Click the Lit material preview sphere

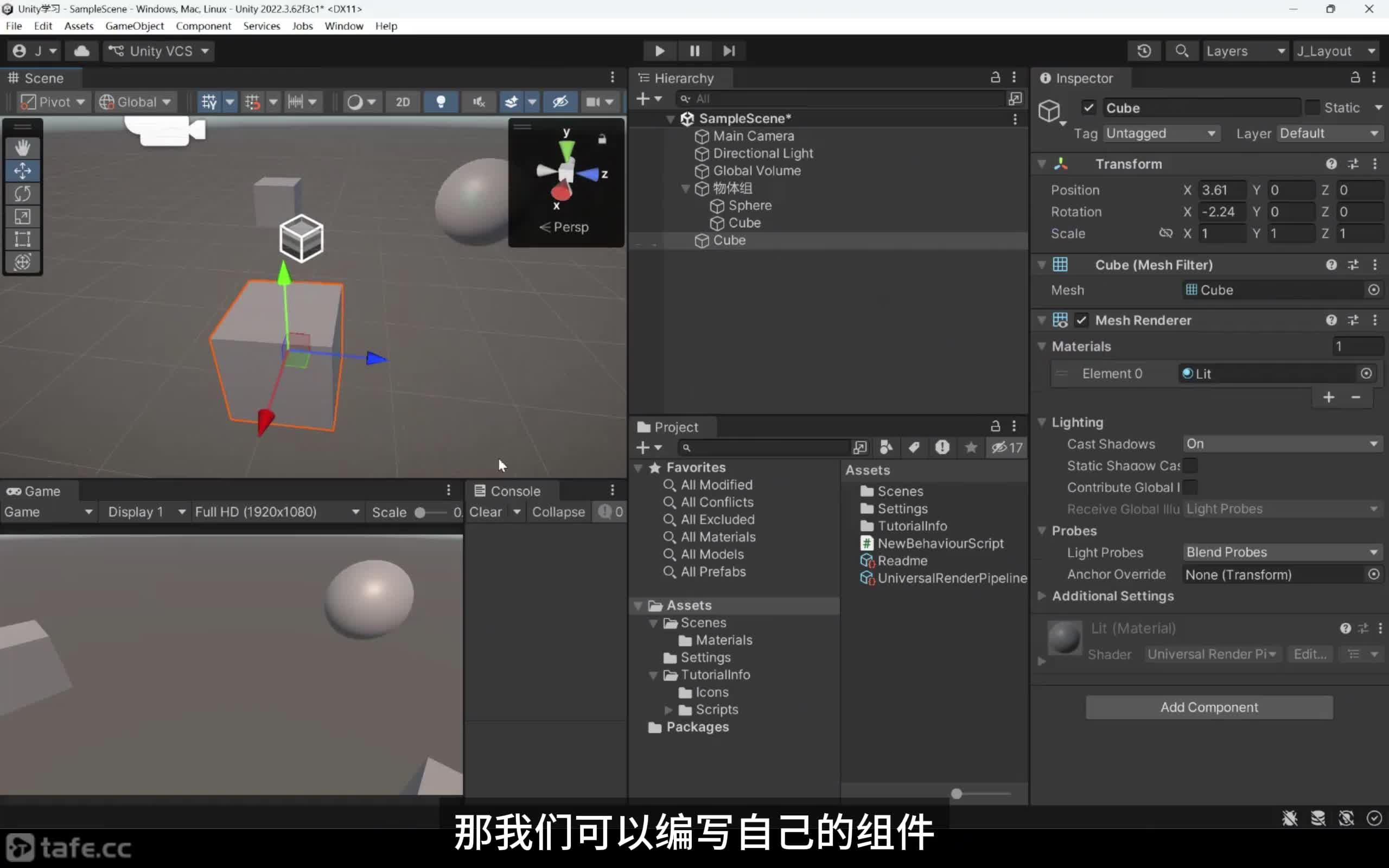pyautogui.click(x=1065, y=638)
